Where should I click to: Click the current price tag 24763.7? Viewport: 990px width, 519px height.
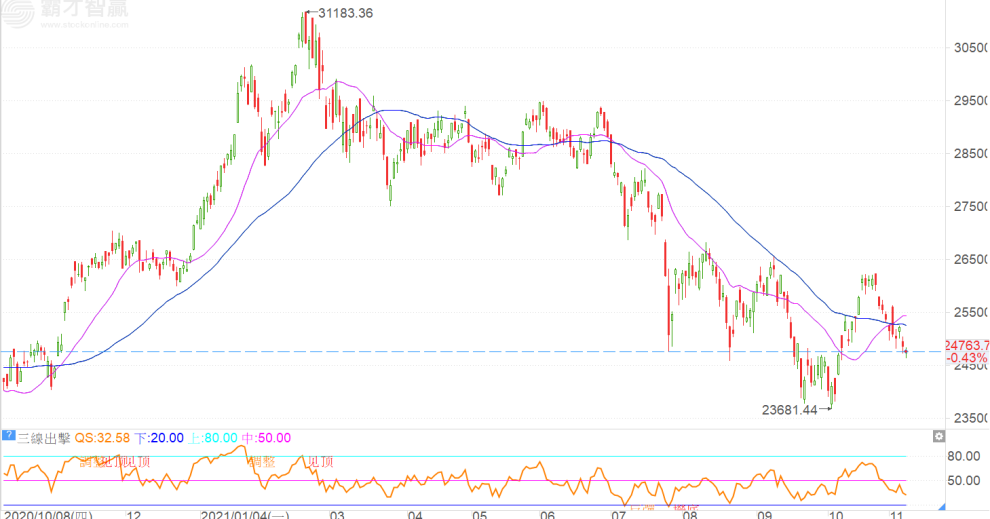click(966, 345)
